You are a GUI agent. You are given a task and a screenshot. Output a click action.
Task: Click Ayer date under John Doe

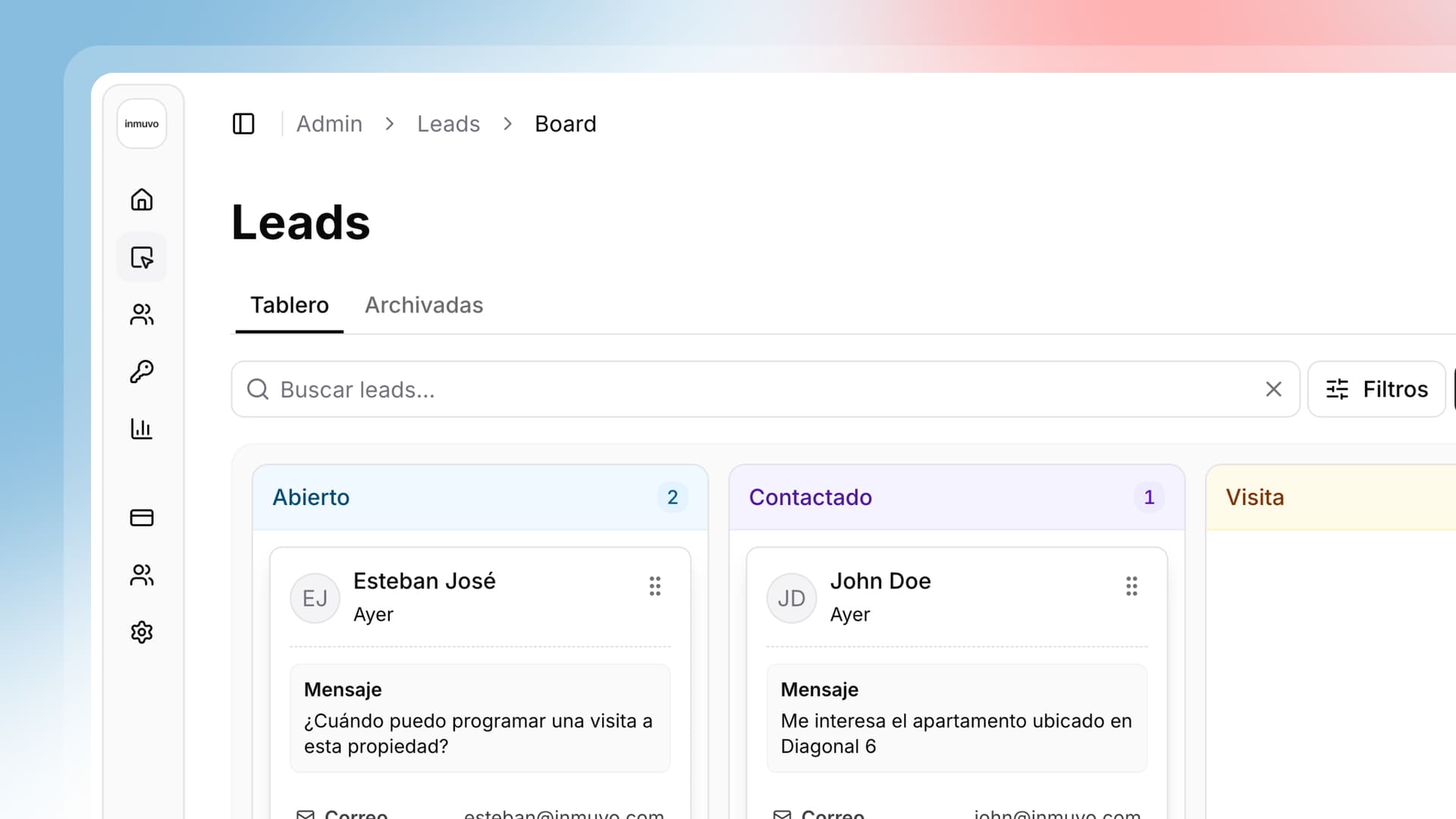pos(850,614)
